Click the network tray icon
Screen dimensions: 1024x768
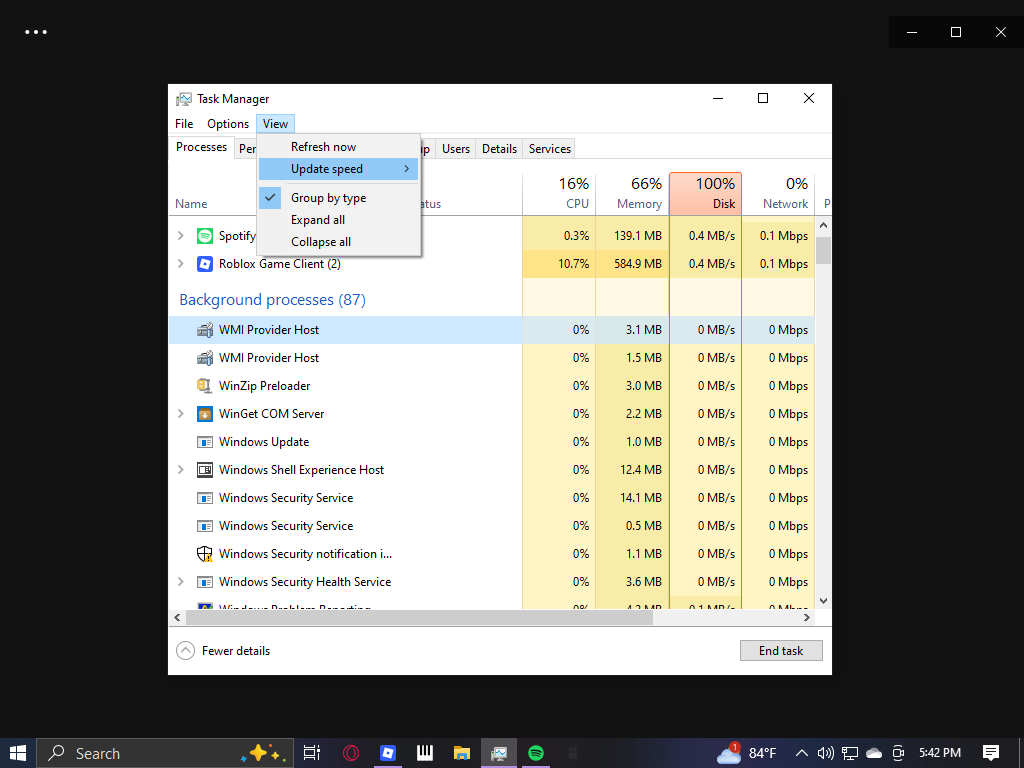click(850, 753)
